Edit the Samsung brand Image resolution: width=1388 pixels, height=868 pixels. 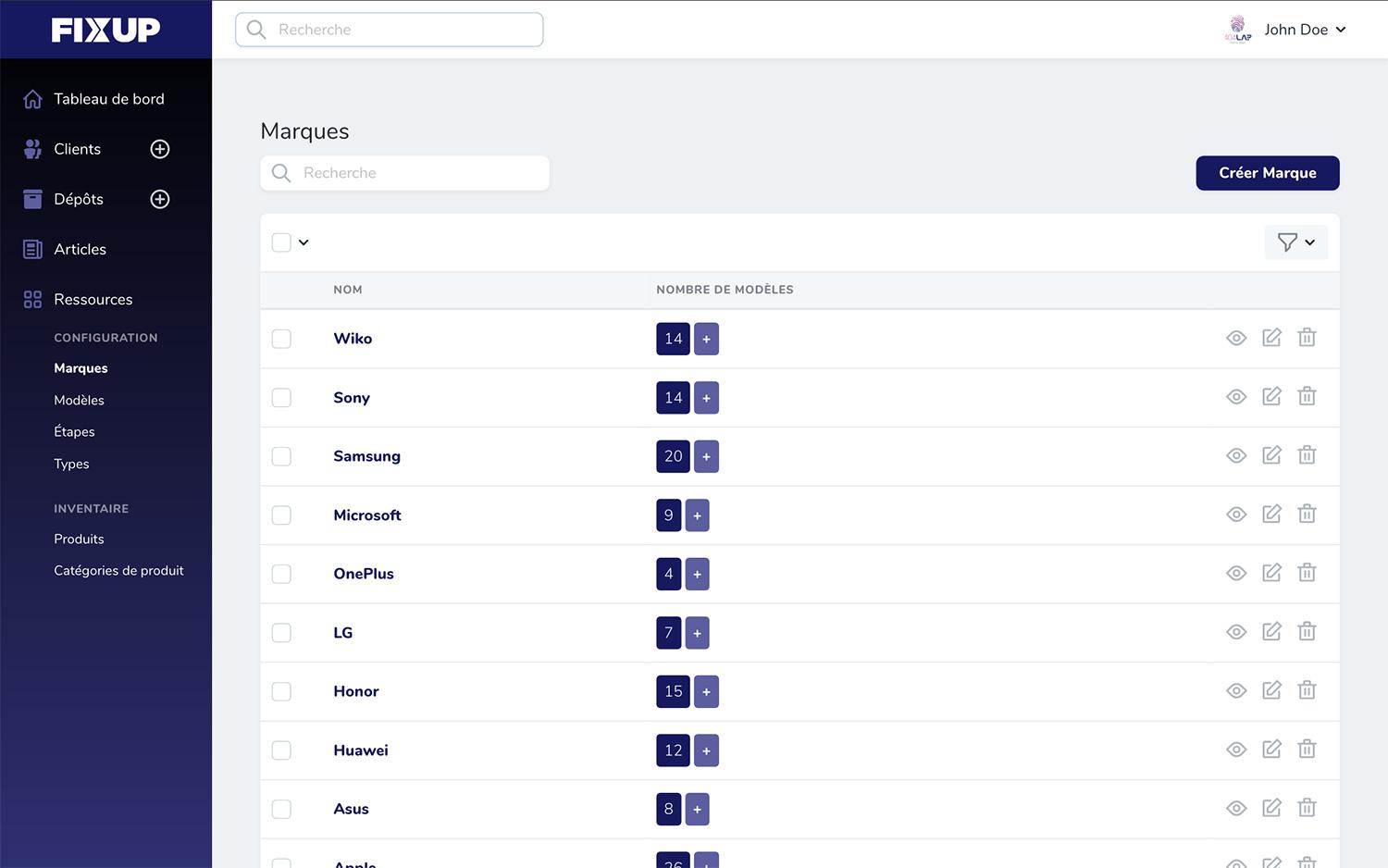click(x=1271, y=455)
